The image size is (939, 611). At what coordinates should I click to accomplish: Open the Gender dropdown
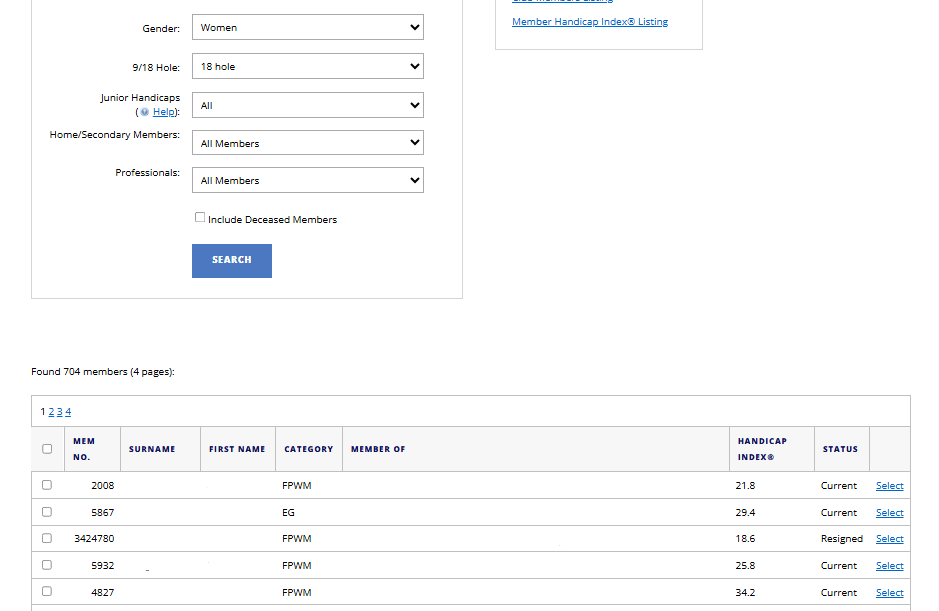pos(307,28)
